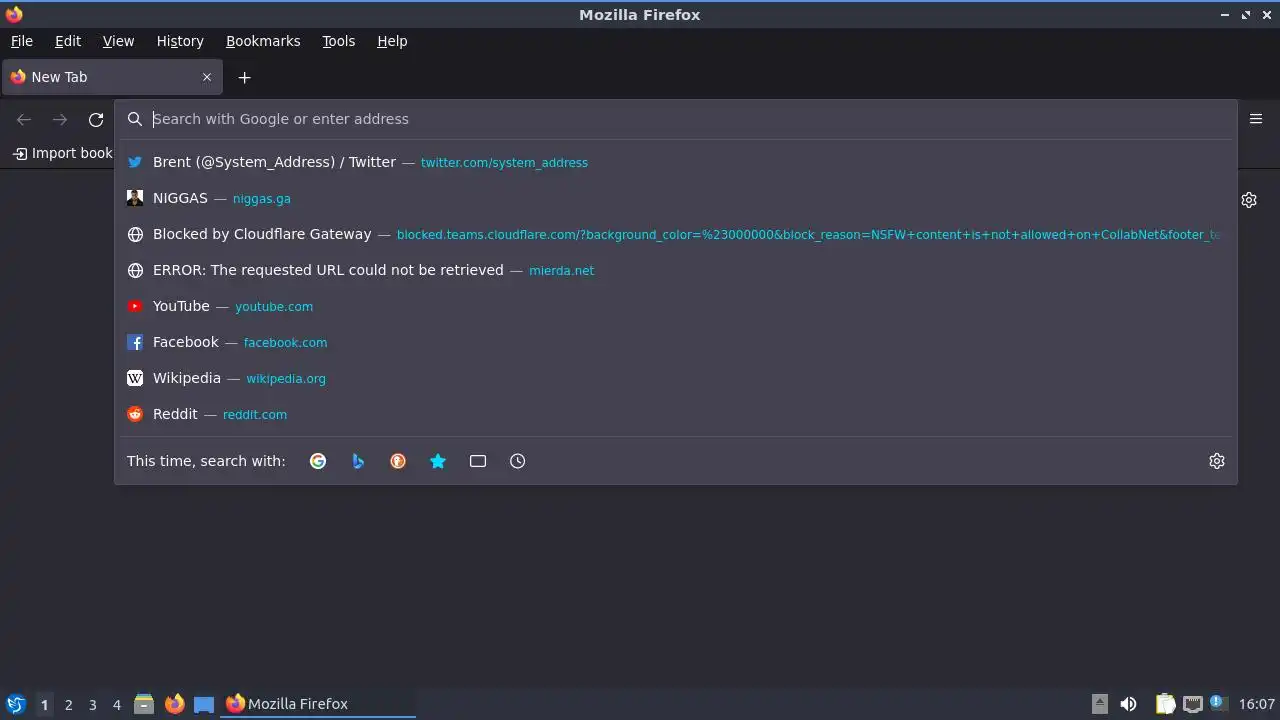Screen dimensions: 1280x720
Task: Open the Edit menu
Action: pyautogui.click(x=68, y=41)
